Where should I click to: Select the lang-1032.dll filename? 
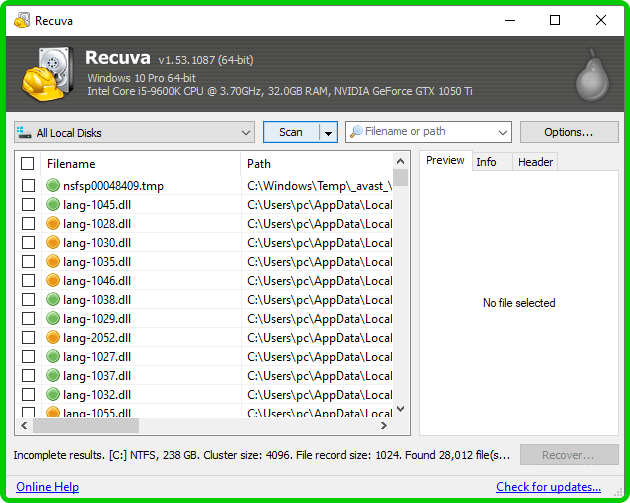point(97,395)
